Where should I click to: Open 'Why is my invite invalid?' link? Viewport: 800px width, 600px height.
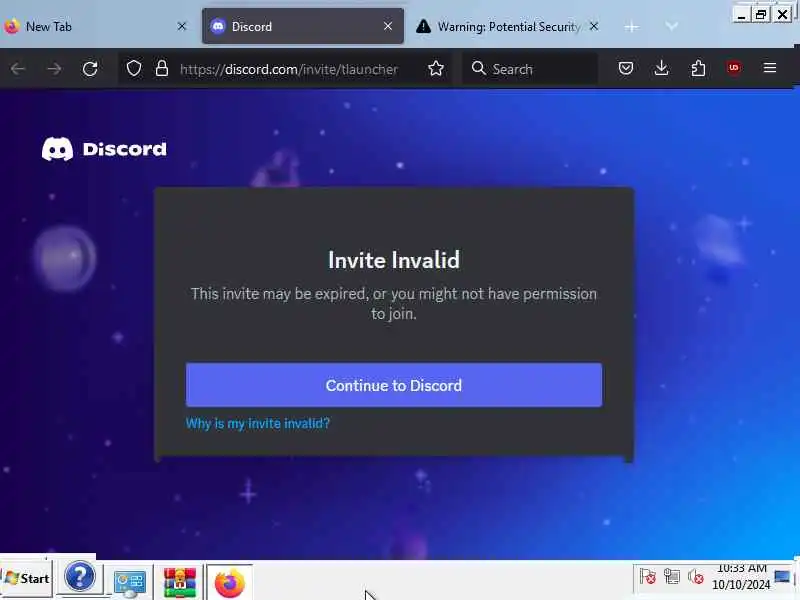tap(258, 423)
